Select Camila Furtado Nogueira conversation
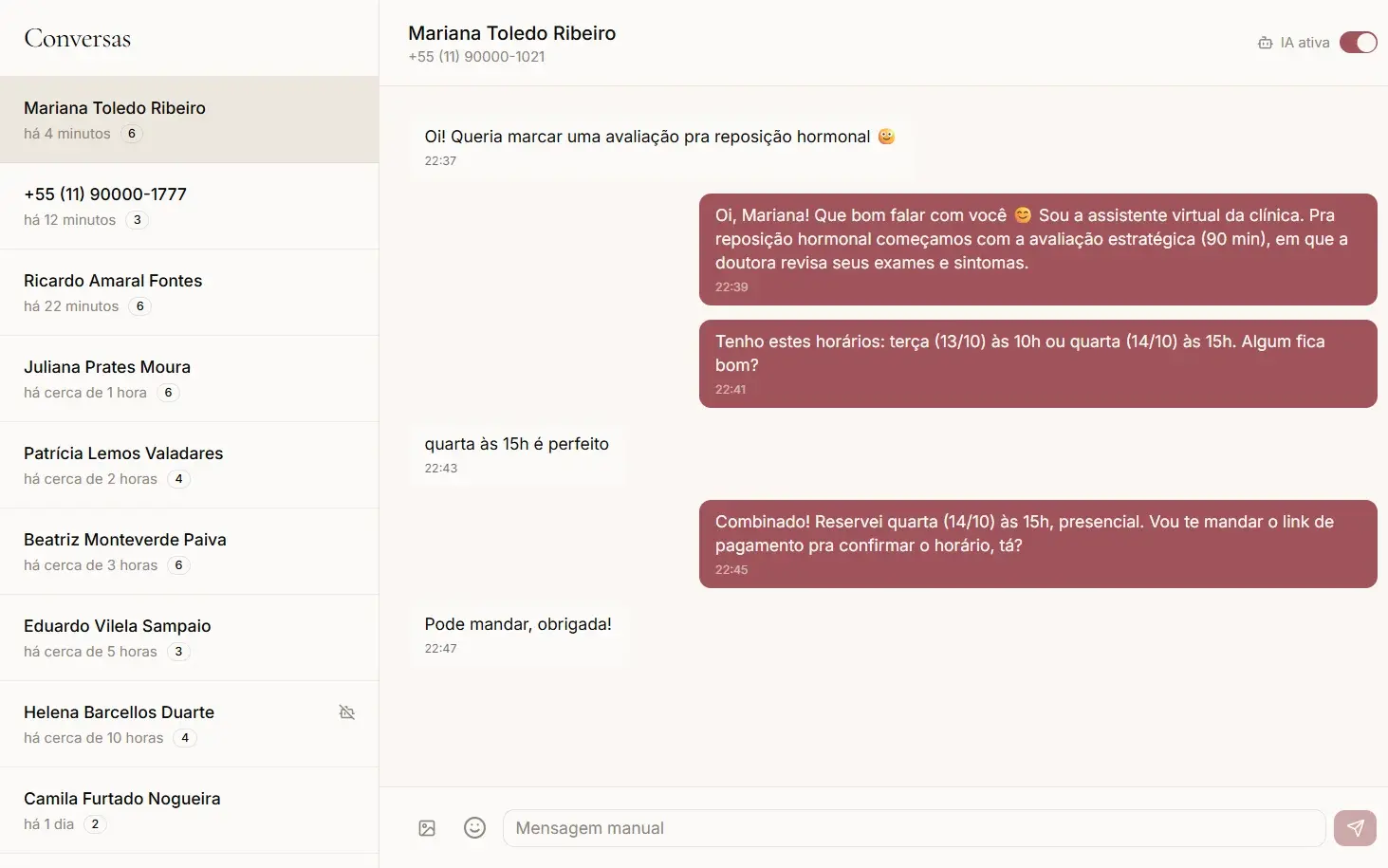The width and height of the screenshot is (1388, 868). pos(190,810)
